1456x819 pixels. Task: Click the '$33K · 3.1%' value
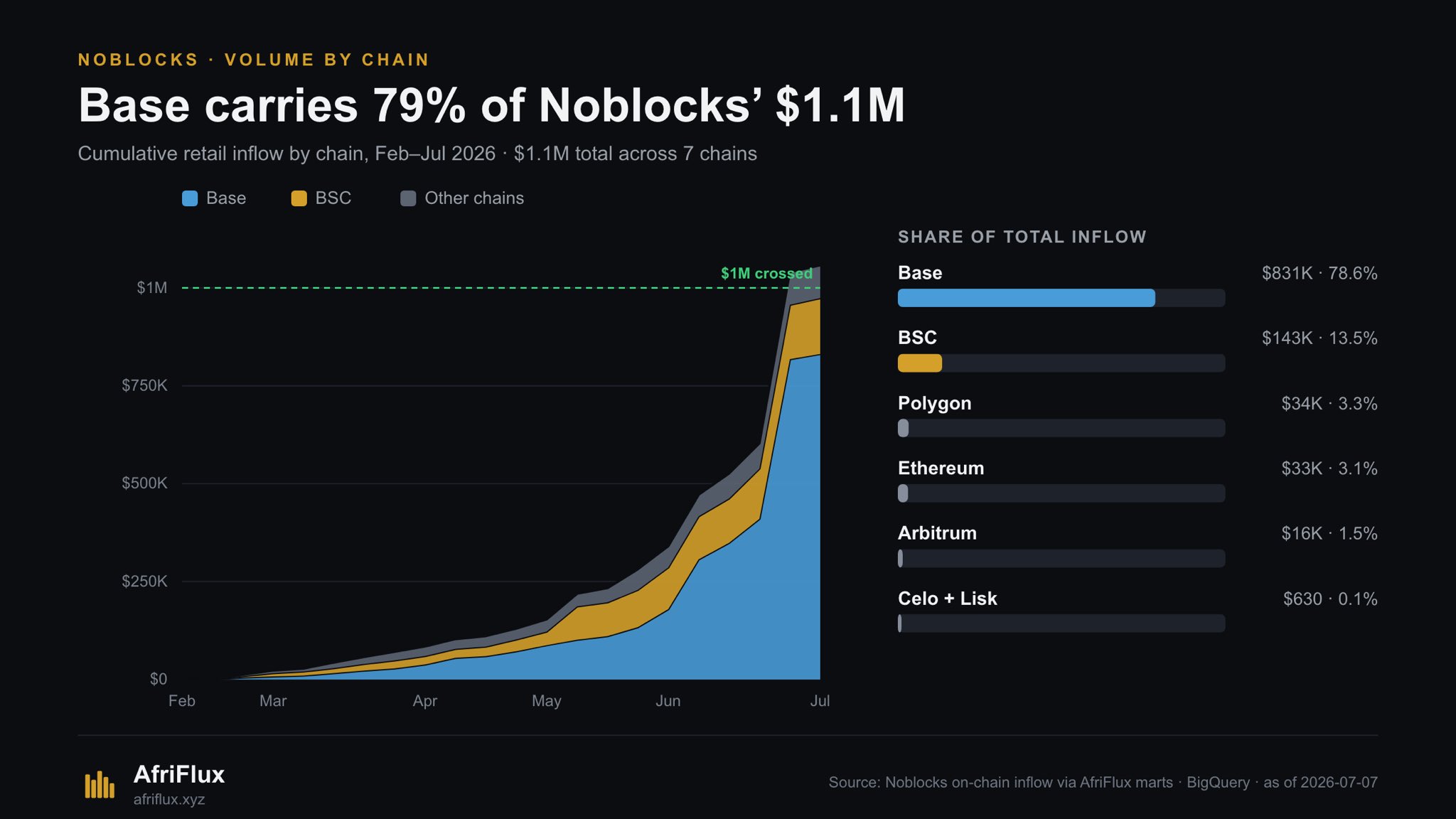click(x=1329, y=469)
